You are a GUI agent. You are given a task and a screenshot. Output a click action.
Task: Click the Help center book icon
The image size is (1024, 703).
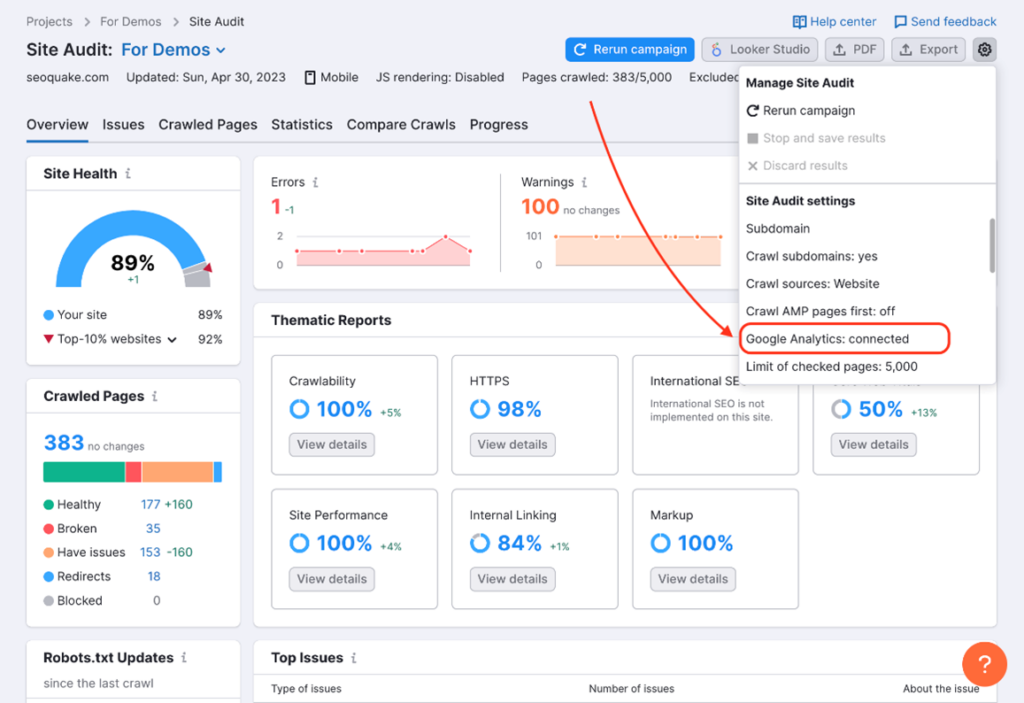click(799, 22)
